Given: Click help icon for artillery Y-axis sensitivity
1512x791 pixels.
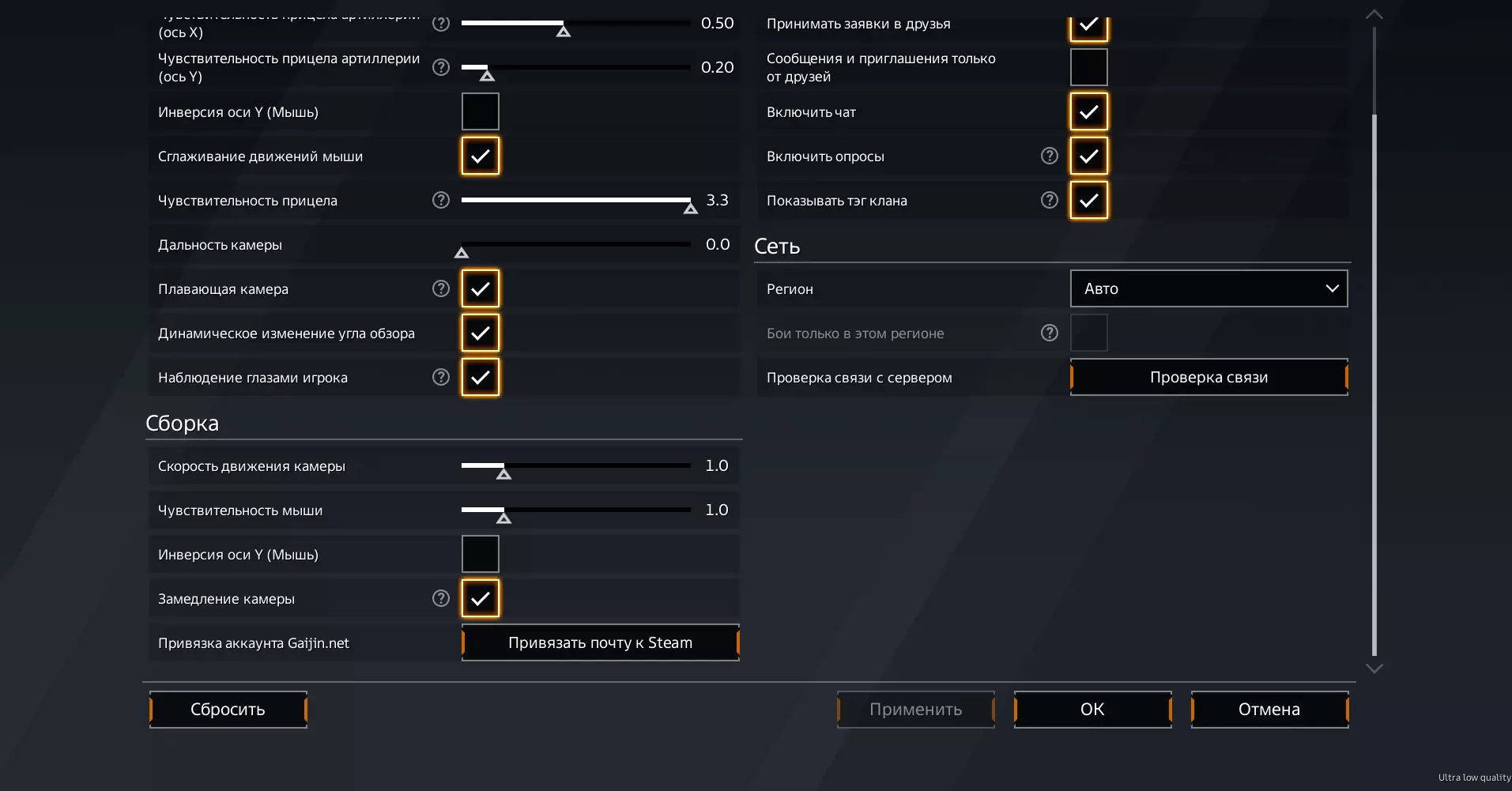Looking at the screenshot, I should (x=441, y=68).
